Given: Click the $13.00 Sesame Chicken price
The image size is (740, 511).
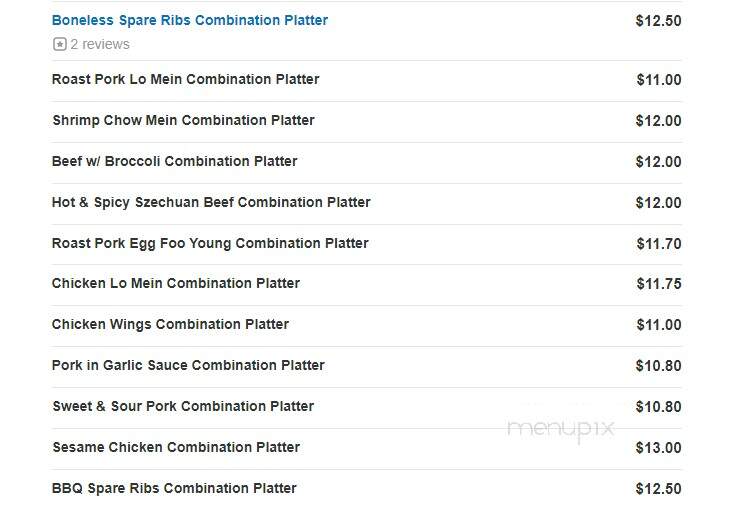Looking at the screenshot, I should coord(658,448).
